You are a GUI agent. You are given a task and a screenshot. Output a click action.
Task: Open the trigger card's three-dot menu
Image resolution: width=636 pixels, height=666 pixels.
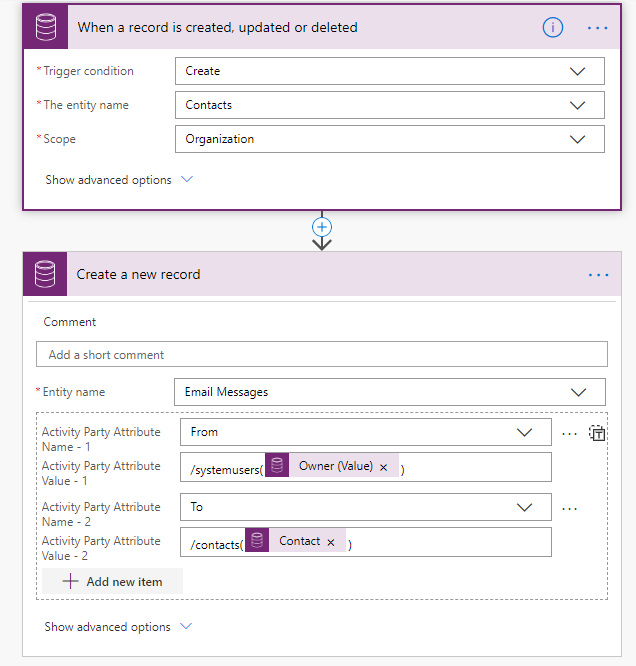(x=597, y=28)
